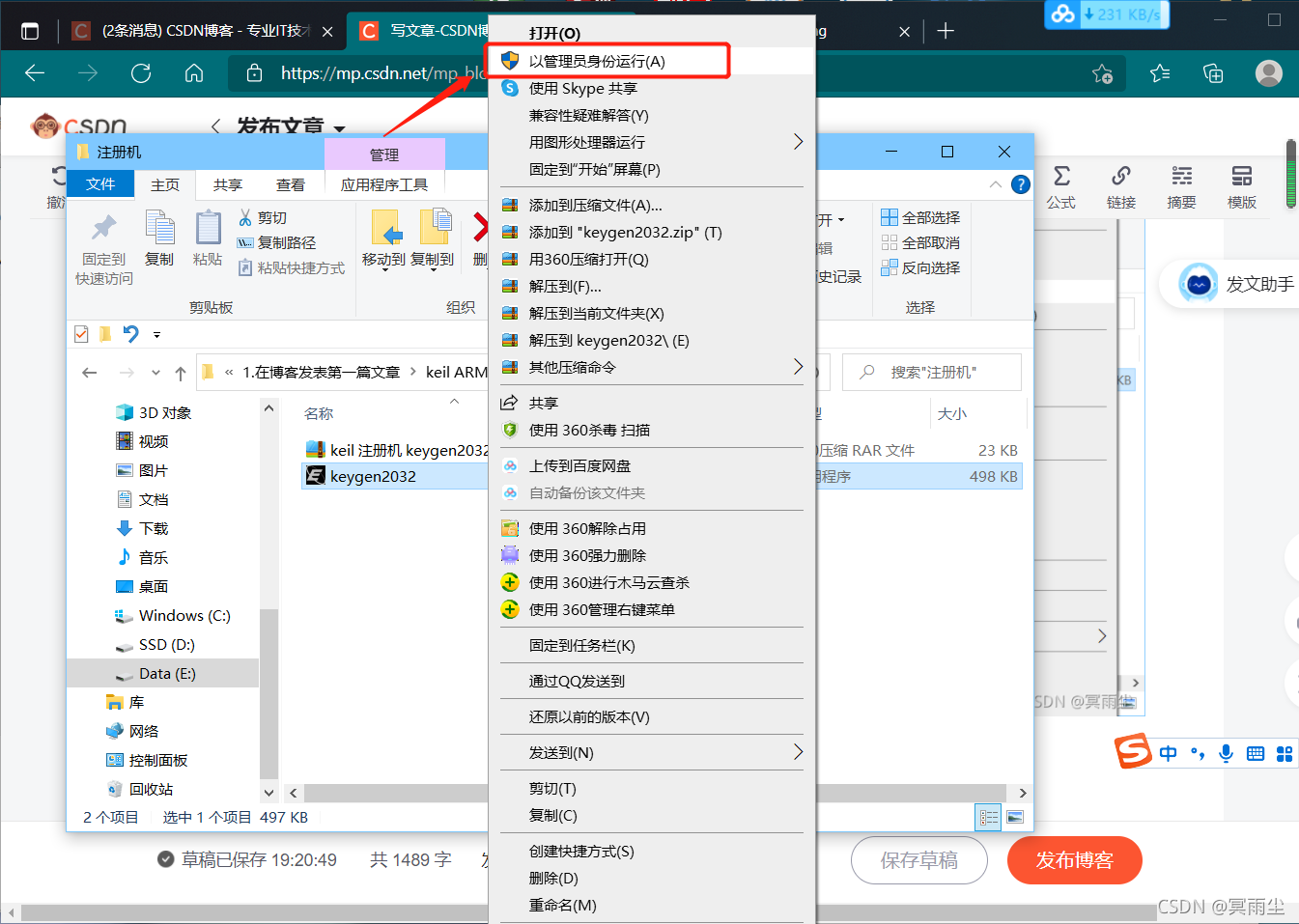
Task: Click Explorer up-directory arrow
Action: tap(181, 373)
